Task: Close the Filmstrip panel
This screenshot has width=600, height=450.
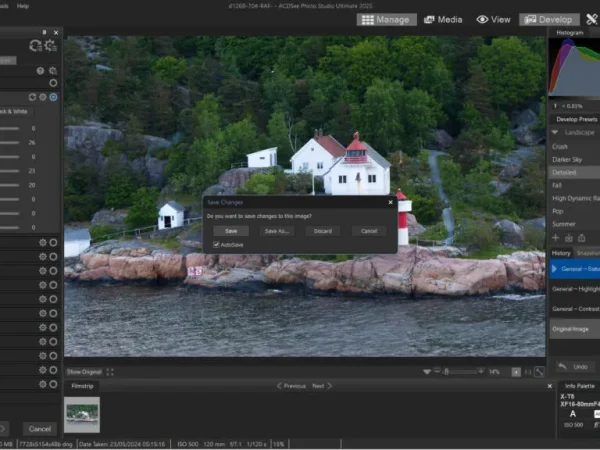Action: [549, 386]
